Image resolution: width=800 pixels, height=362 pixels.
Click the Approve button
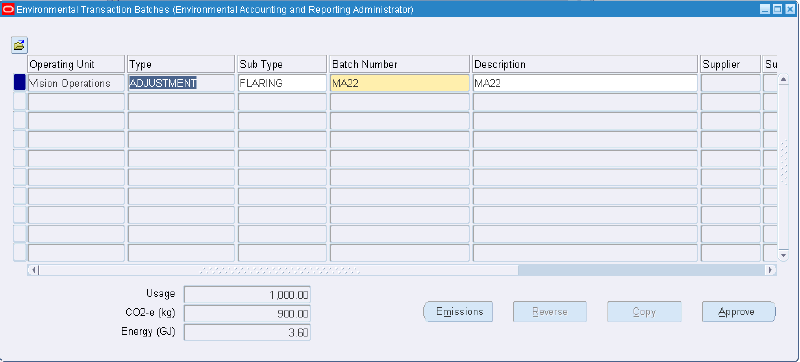pos(738,312)
